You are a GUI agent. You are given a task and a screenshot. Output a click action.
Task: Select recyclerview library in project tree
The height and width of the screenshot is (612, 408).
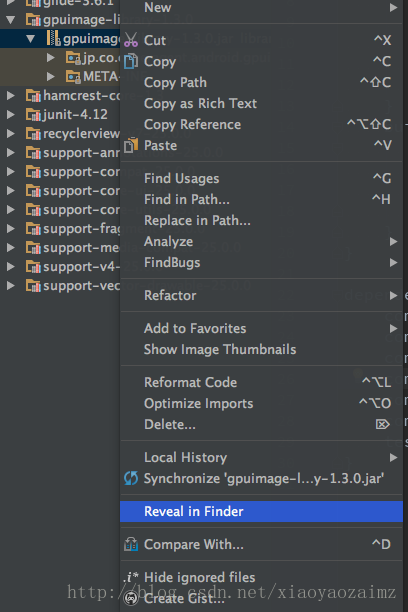pos(81,133)
